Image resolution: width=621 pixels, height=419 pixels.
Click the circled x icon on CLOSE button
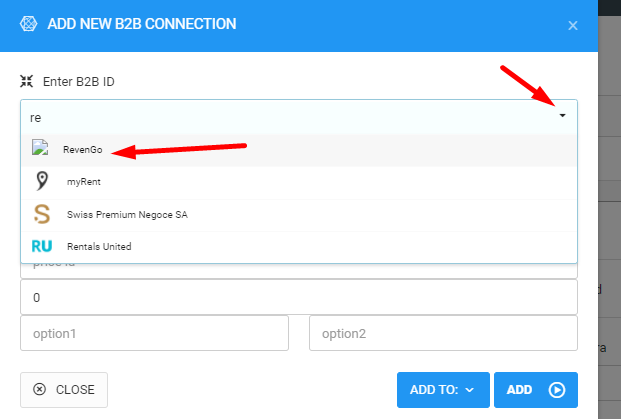coord(40,389)
